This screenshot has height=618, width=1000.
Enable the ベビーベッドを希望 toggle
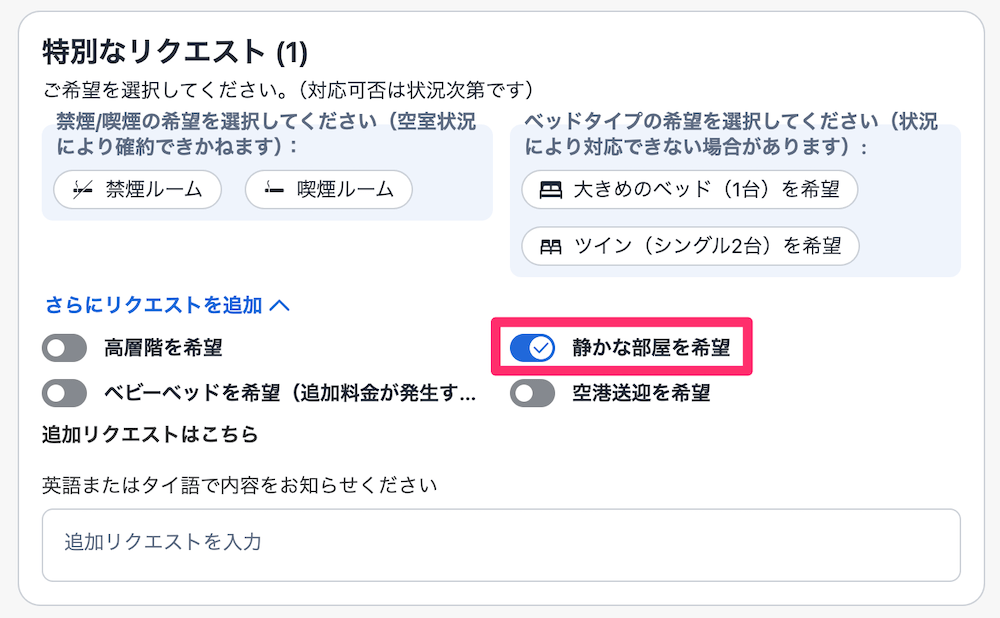pyautogui.click(x=65, y=393)
